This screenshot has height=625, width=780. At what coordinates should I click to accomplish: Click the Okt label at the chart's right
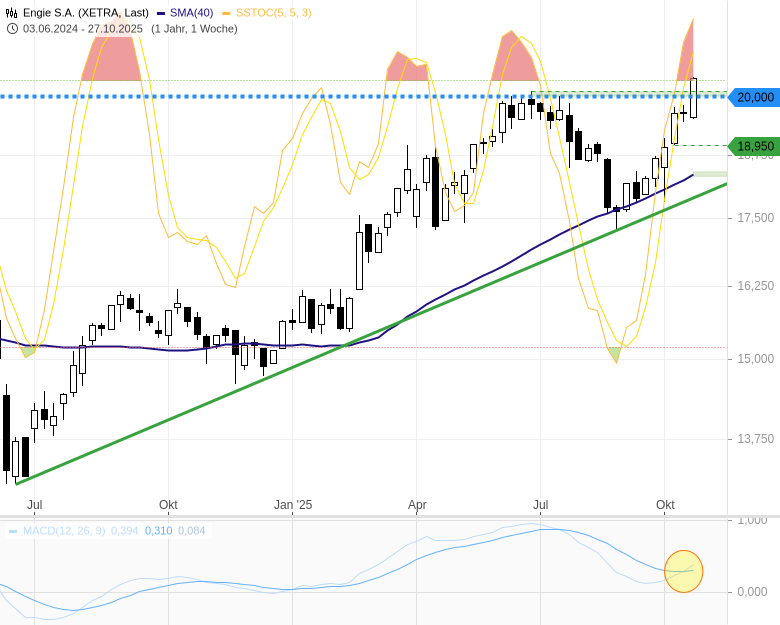tap(665, 505)
